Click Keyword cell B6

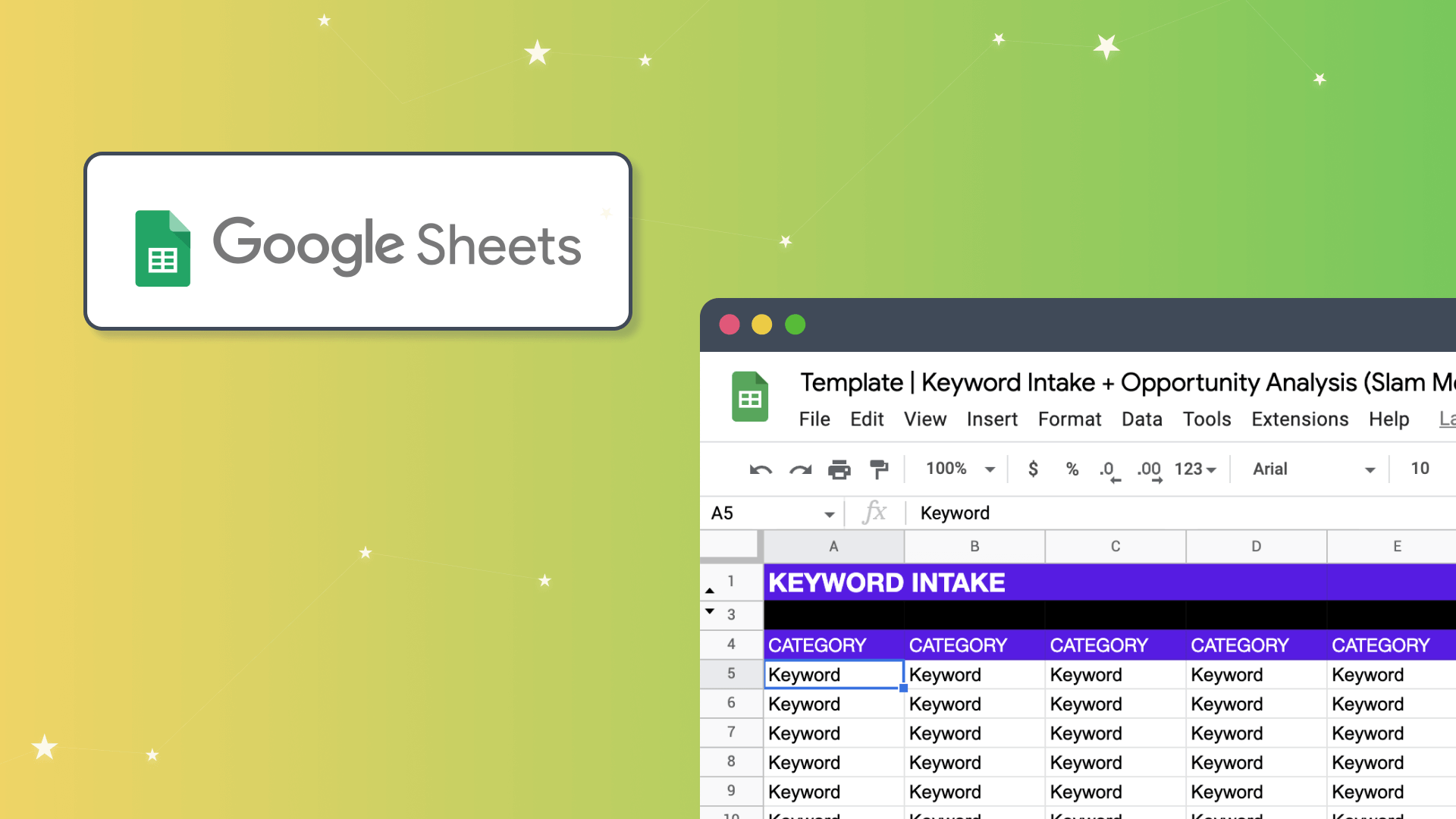(x=974, y=704)
